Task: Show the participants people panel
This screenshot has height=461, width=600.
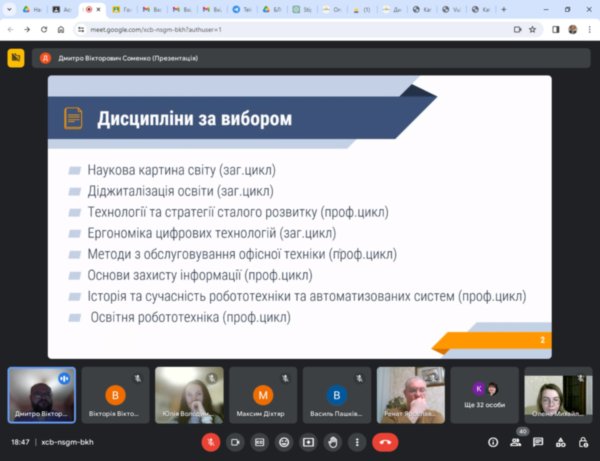Action: (x=515, y=441)
